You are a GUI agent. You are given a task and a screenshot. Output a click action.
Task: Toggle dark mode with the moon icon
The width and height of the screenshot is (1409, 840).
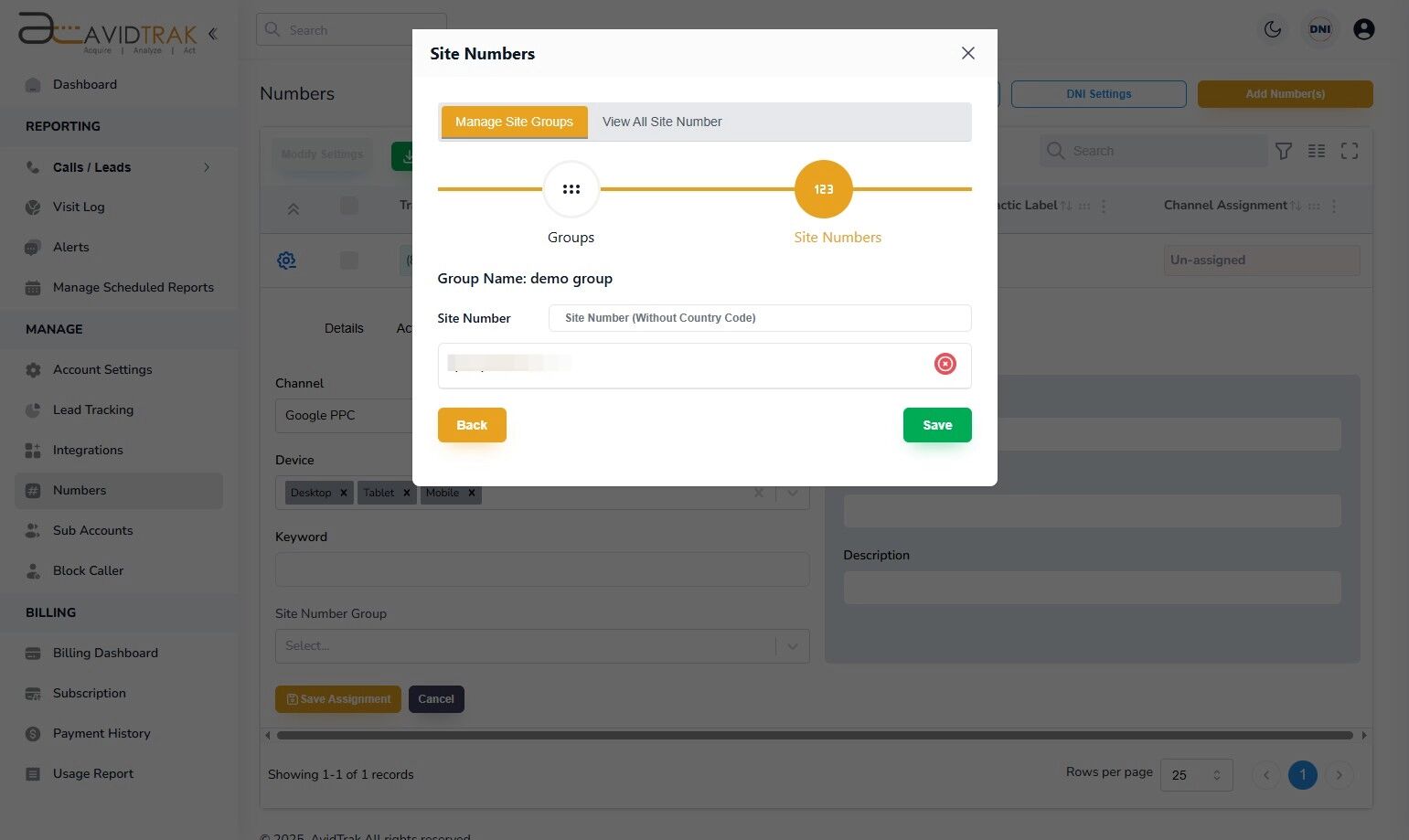[1273, 29]
